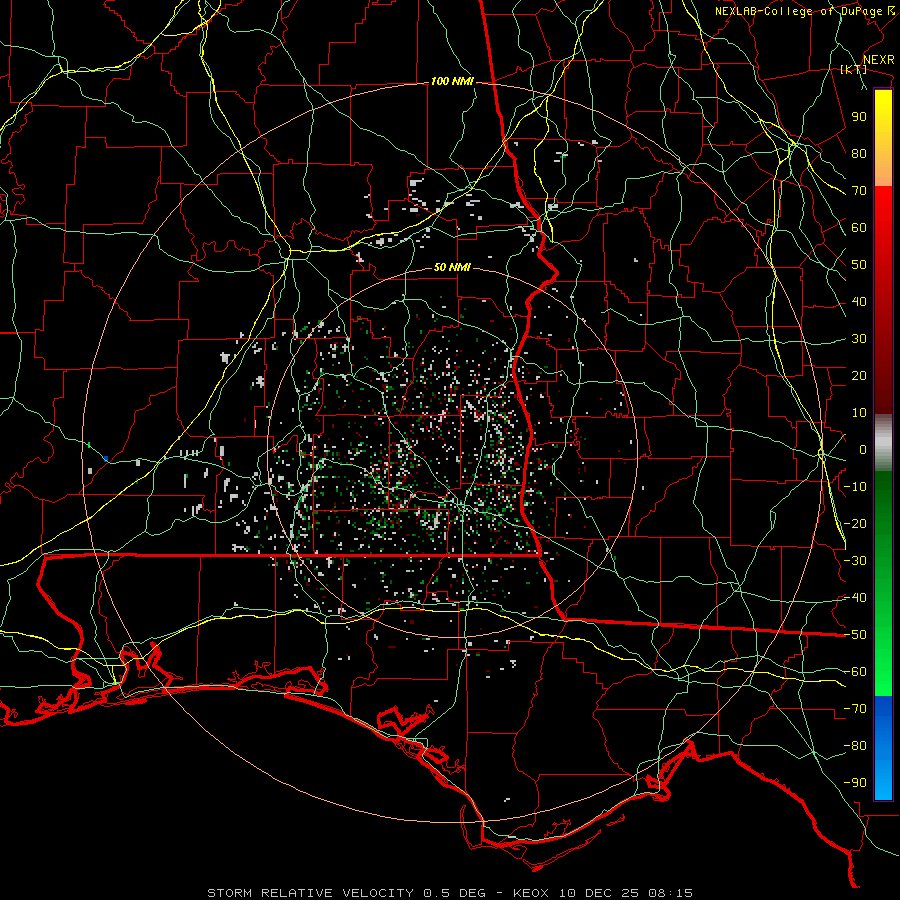
Task: Click the "KEOX" radar site identifier
Action: pyautogui.click(x=532, y=893)
